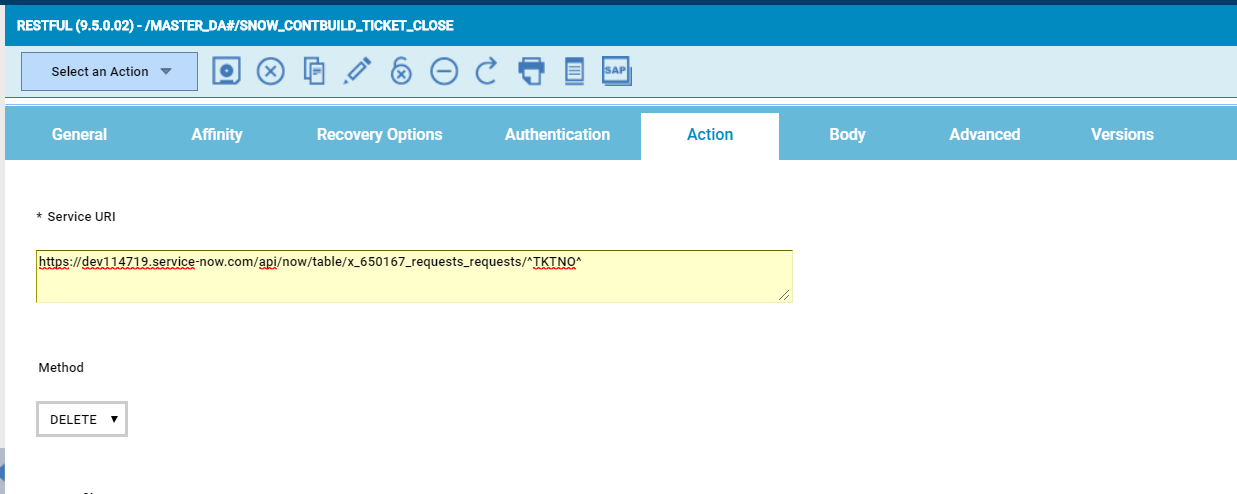Click the circled minus delete icon

[x=444, y=72]
